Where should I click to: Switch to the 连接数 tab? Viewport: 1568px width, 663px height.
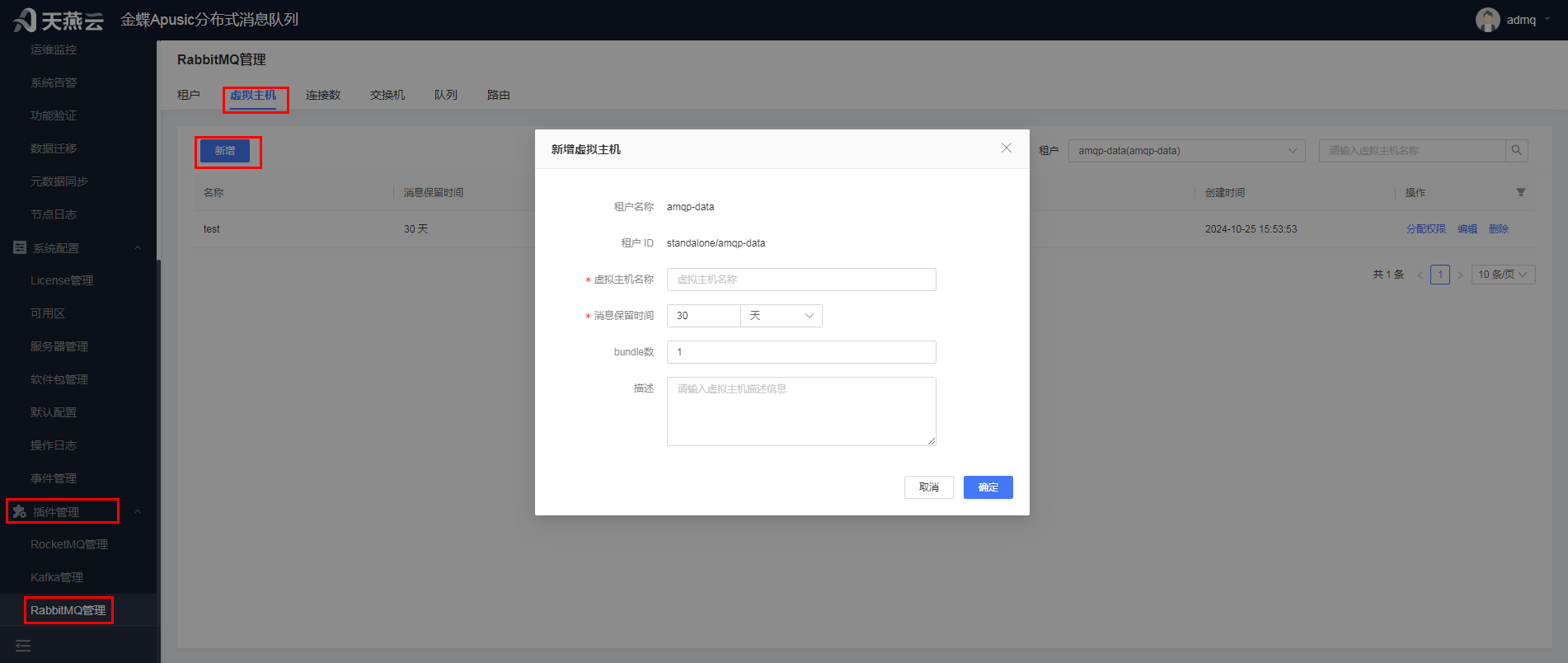coord(323,95)
